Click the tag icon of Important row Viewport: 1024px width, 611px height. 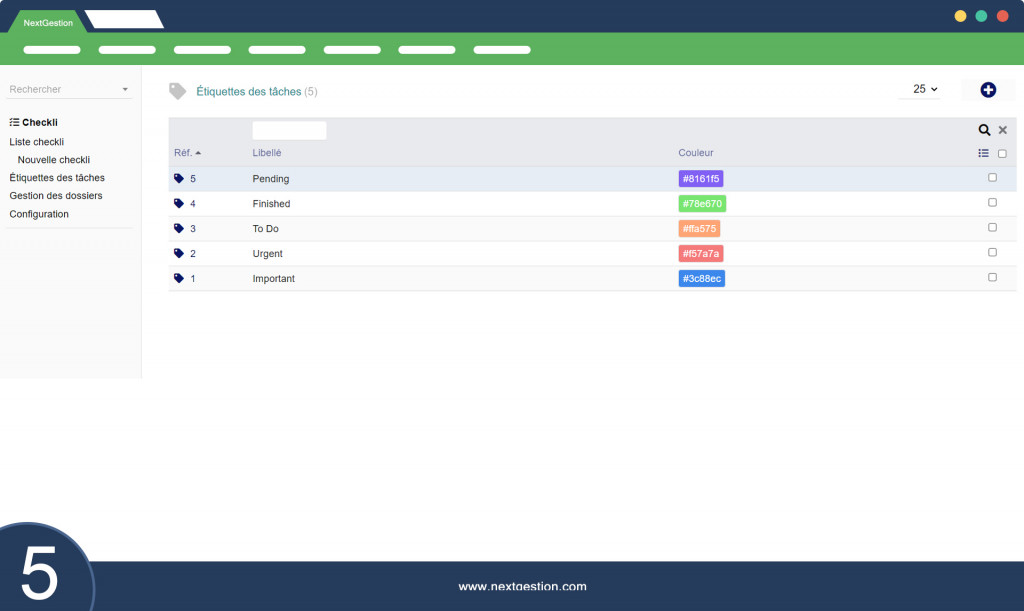[179, 278]
